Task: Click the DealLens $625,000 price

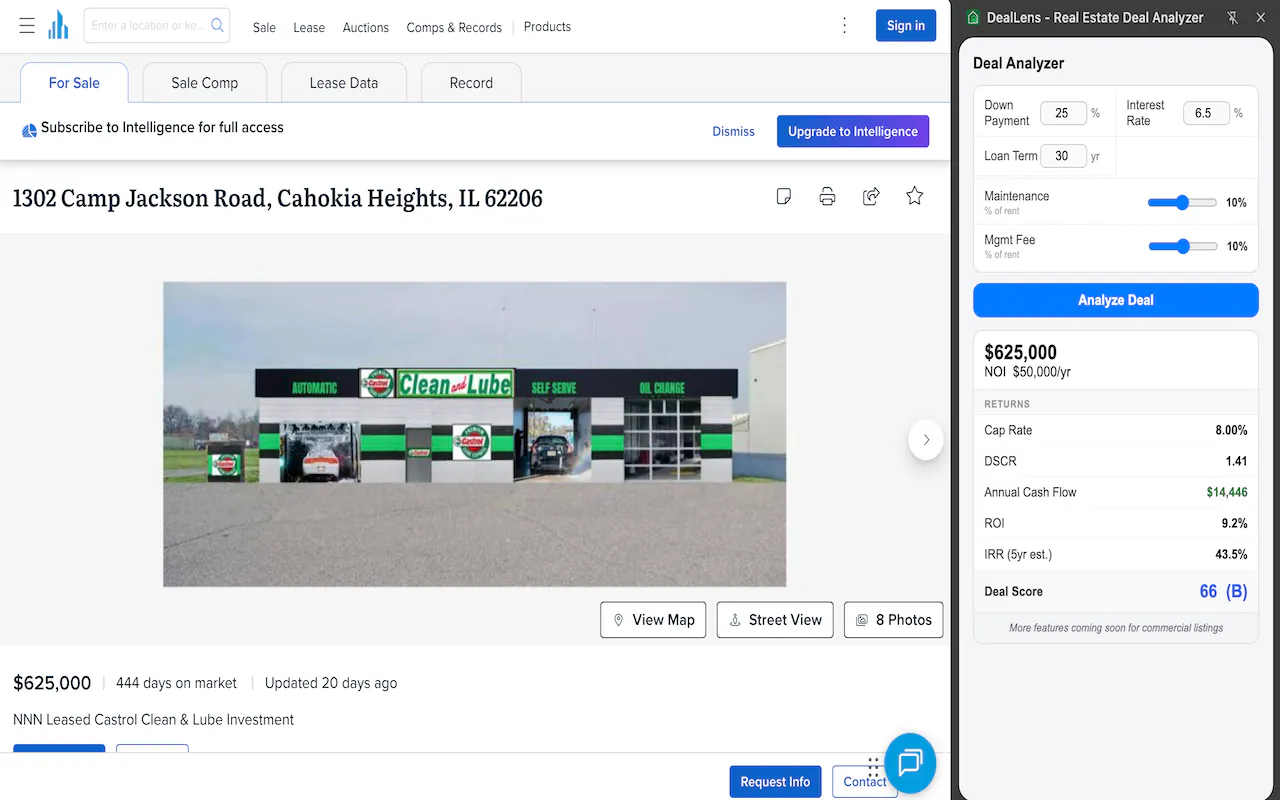Action: click(1021, 352)
